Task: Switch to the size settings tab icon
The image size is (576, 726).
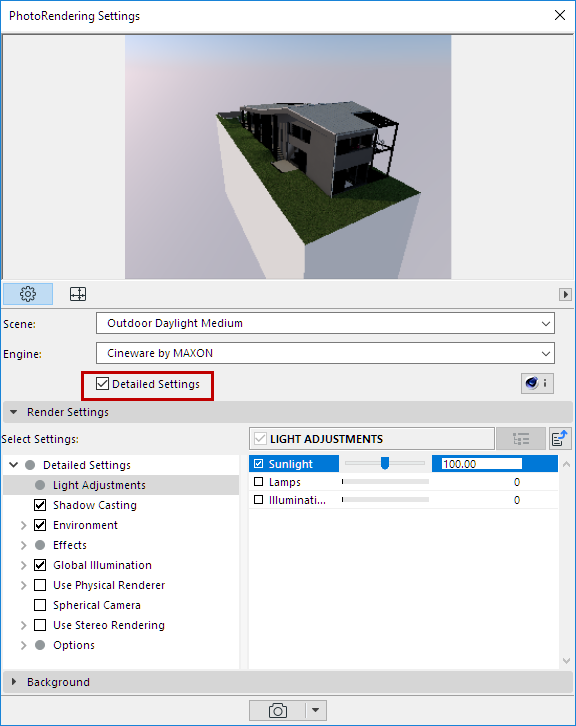Action: [x=78, y=294]
